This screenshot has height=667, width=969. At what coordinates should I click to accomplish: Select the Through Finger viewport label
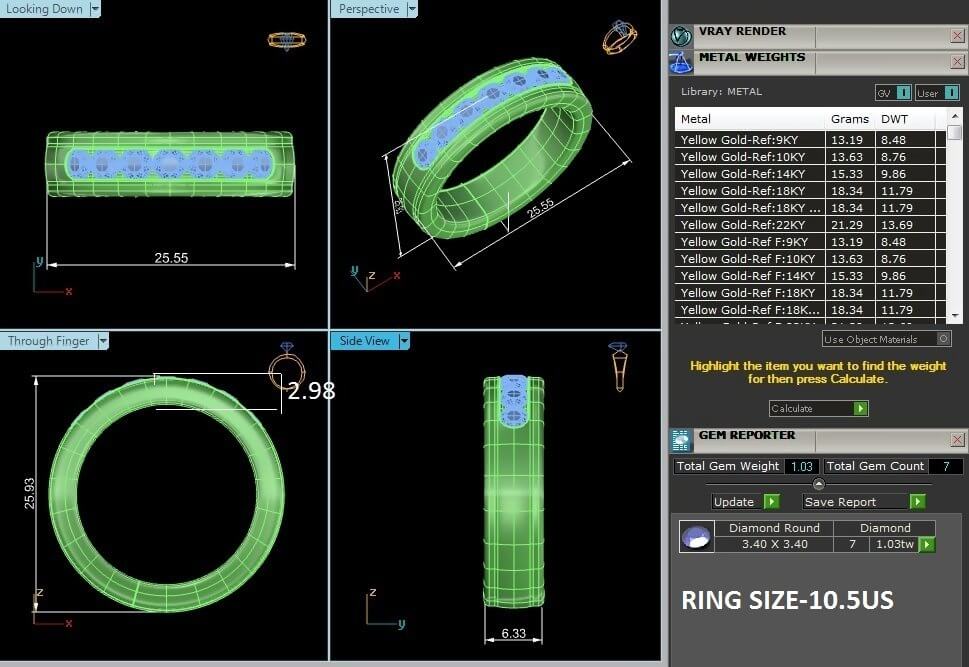coord(48,341)
